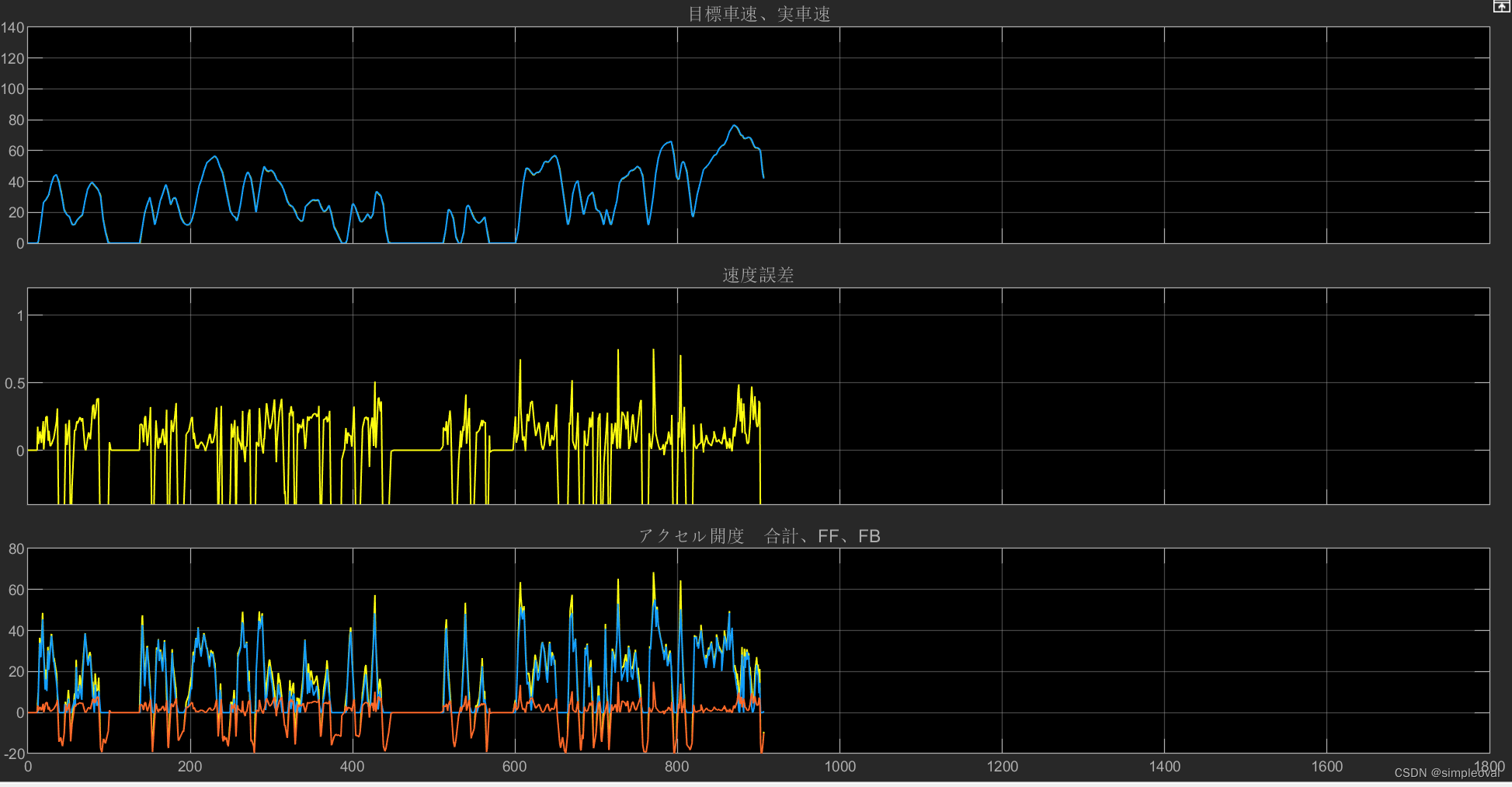This screenshot has height=787, width=1512.
Task: Click the 1600 x-axis tick label
Action: point(1327,767)
